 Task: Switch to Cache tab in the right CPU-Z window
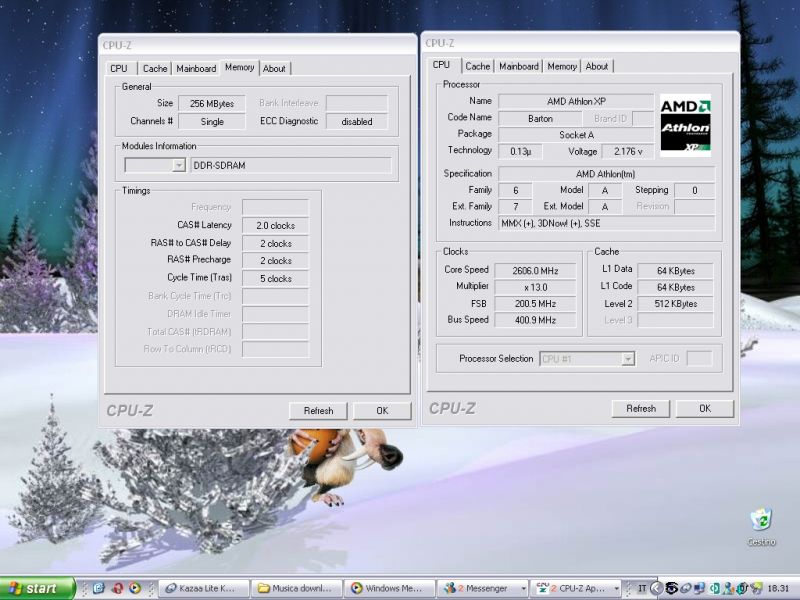pos(478,66)
